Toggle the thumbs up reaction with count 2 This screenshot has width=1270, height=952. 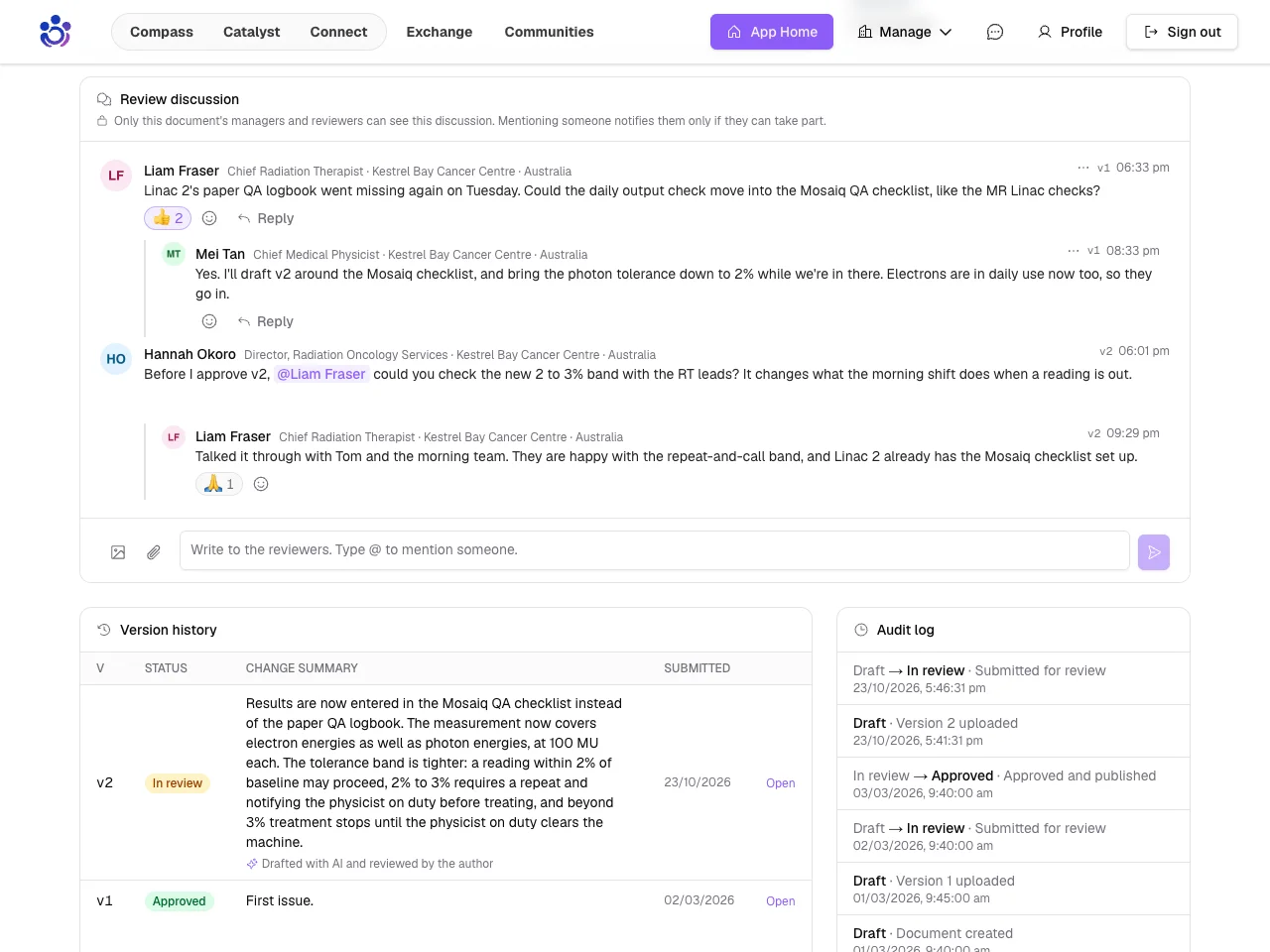[168, 218]
